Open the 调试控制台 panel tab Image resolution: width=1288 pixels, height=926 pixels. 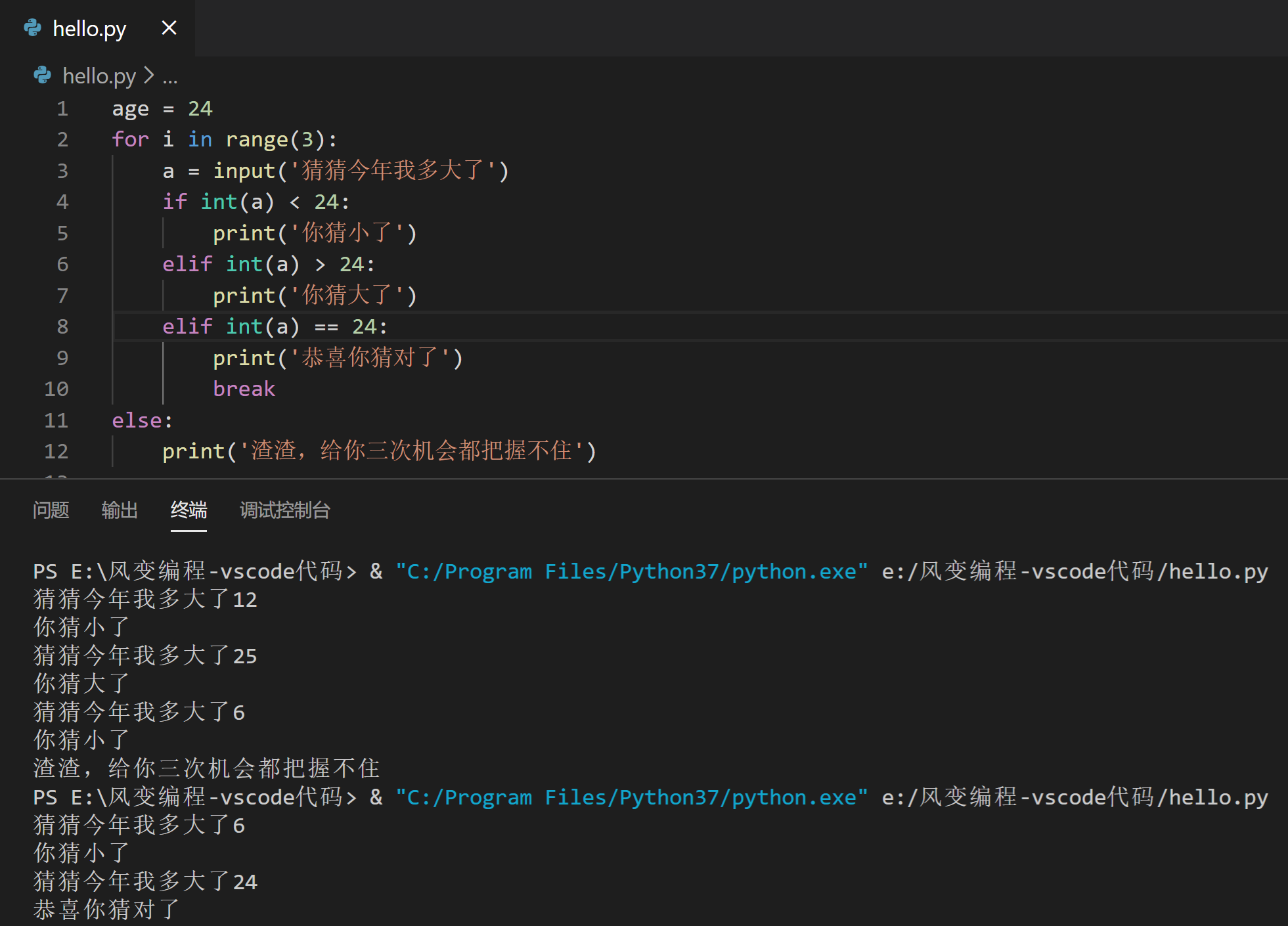[x=284, y=510]
